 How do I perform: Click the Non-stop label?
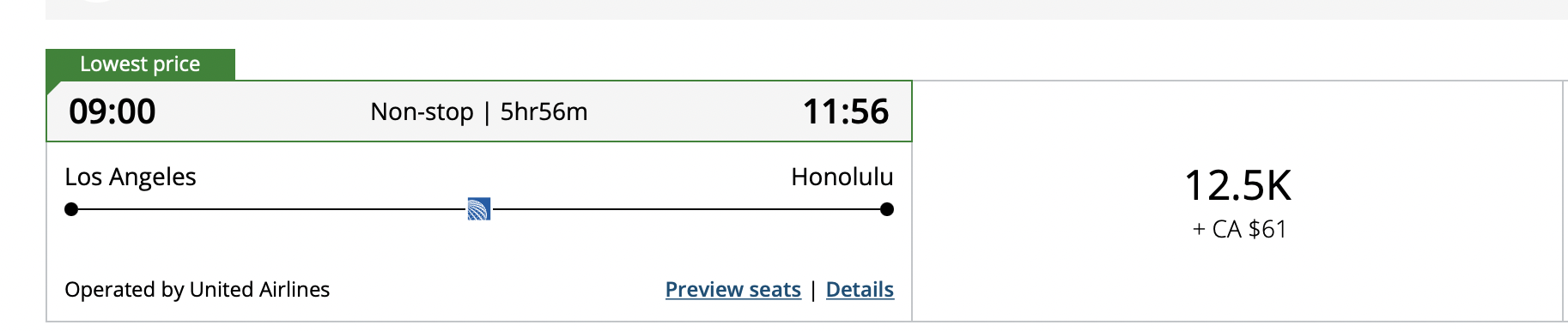click(422, 112)
